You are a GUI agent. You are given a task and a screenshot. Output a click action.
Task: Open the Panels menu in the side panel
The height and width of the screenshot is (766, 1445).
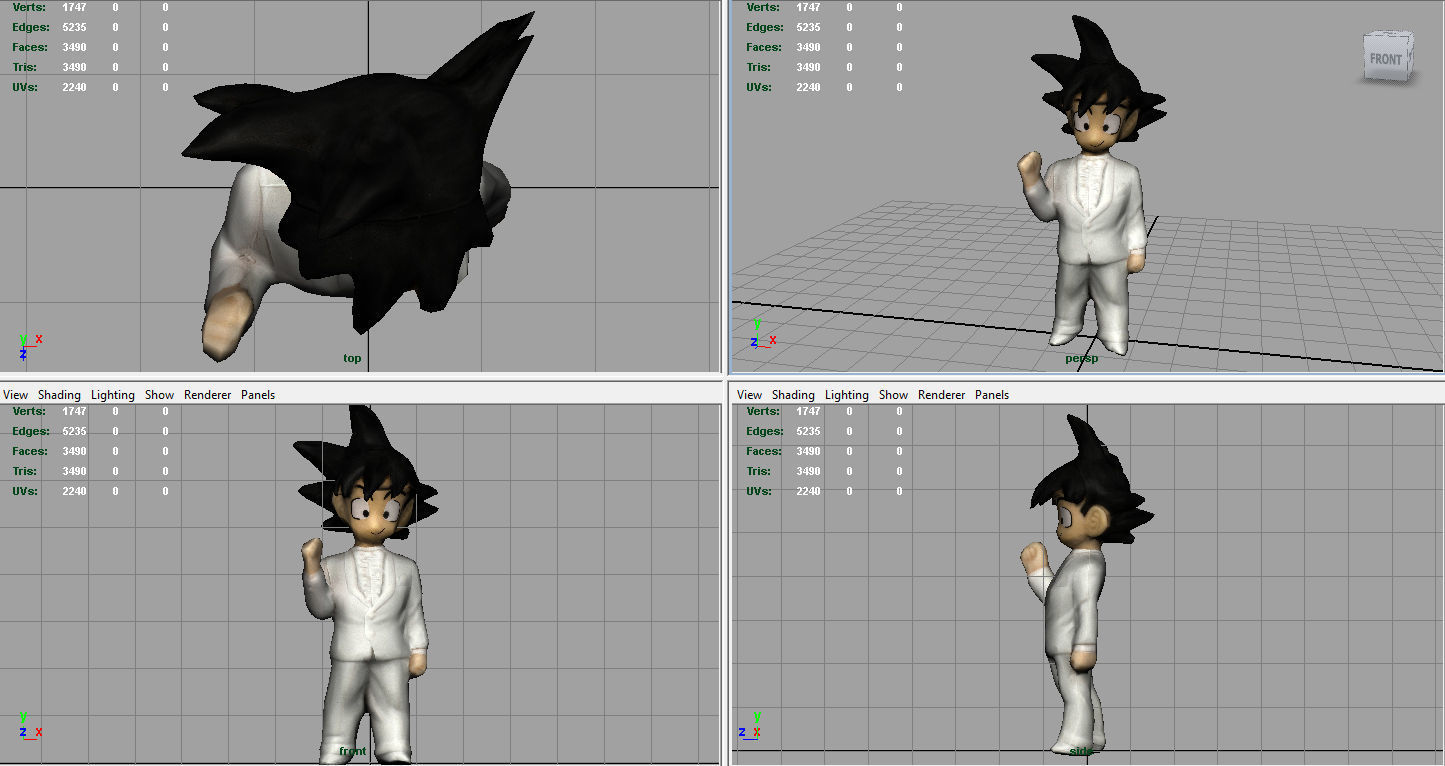click(992, 395)
